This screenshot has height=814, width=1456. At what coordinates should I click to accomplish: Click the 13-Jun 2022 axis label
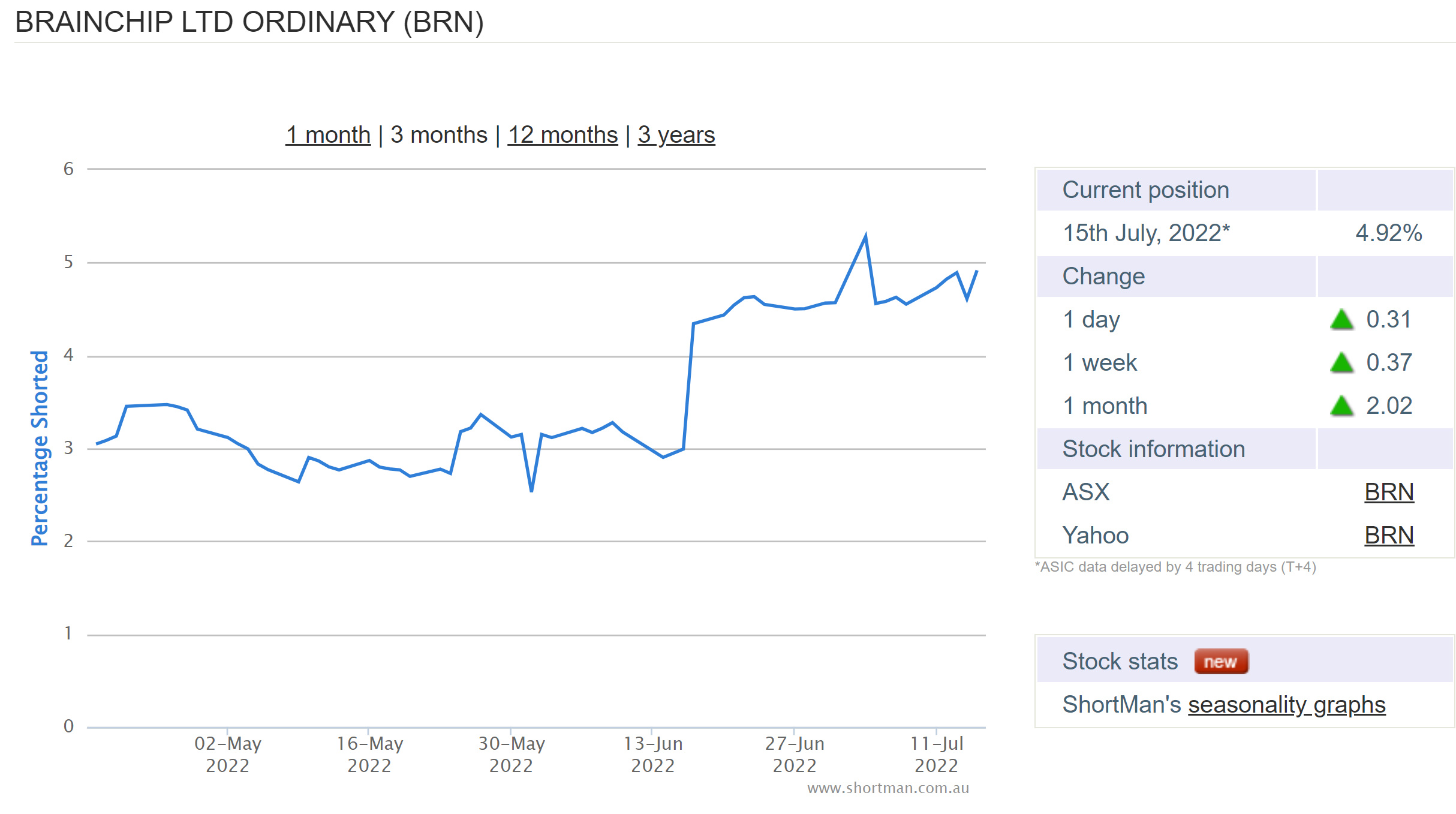pyautogui.click(x=652, y=754)
